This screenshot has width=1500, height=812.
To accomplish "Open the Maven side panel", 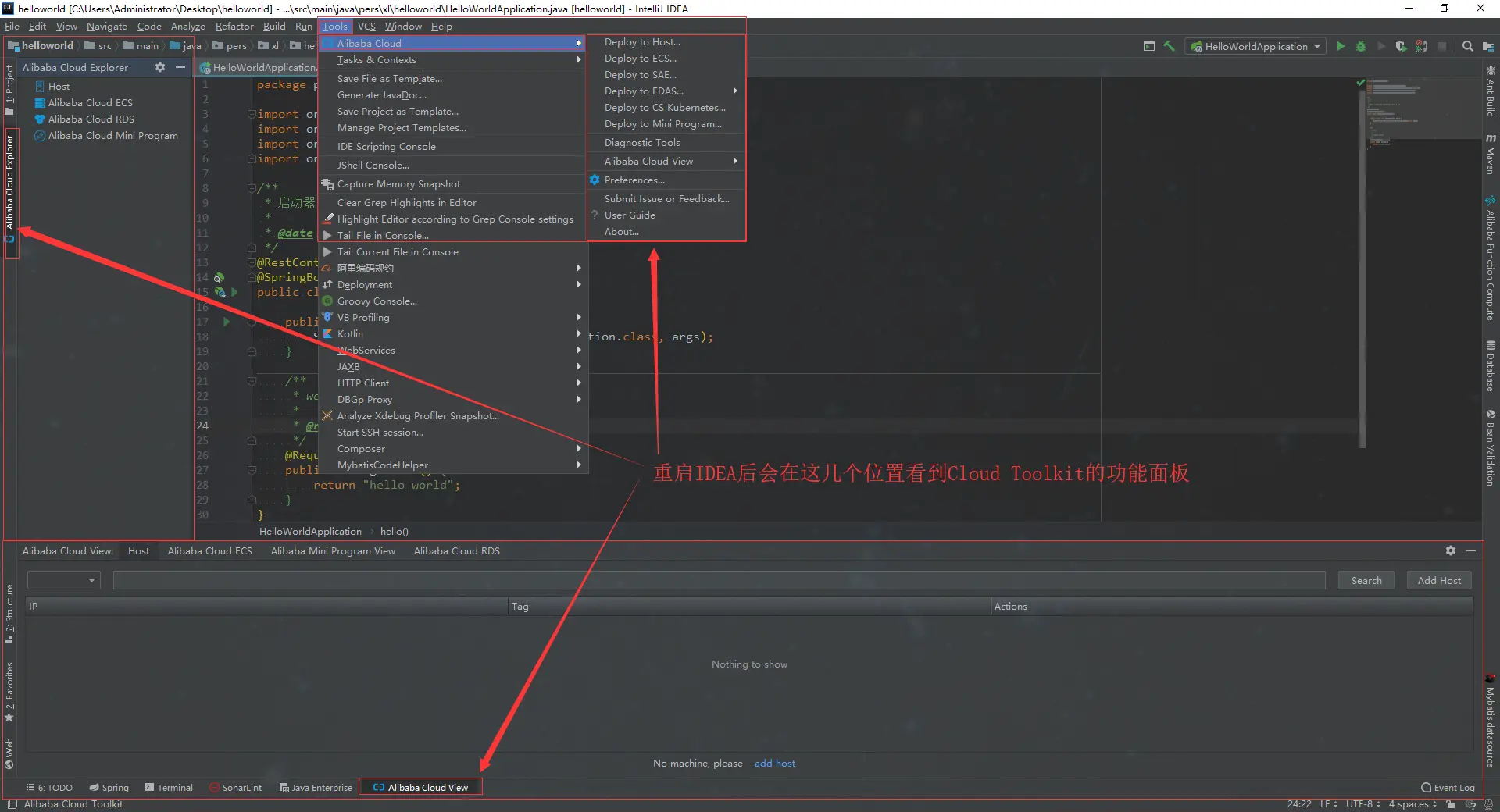I will (1491, 154).
